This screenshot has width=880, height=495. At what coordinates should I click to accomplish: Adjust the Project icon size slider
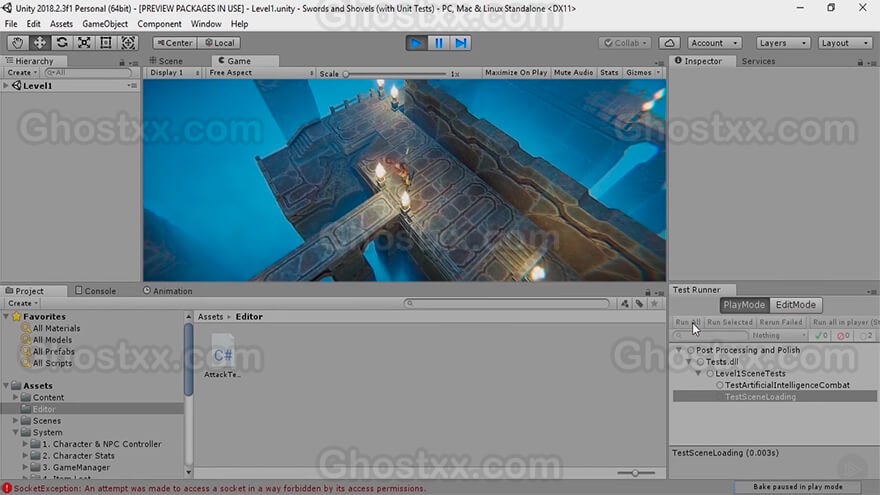point(635,473)
